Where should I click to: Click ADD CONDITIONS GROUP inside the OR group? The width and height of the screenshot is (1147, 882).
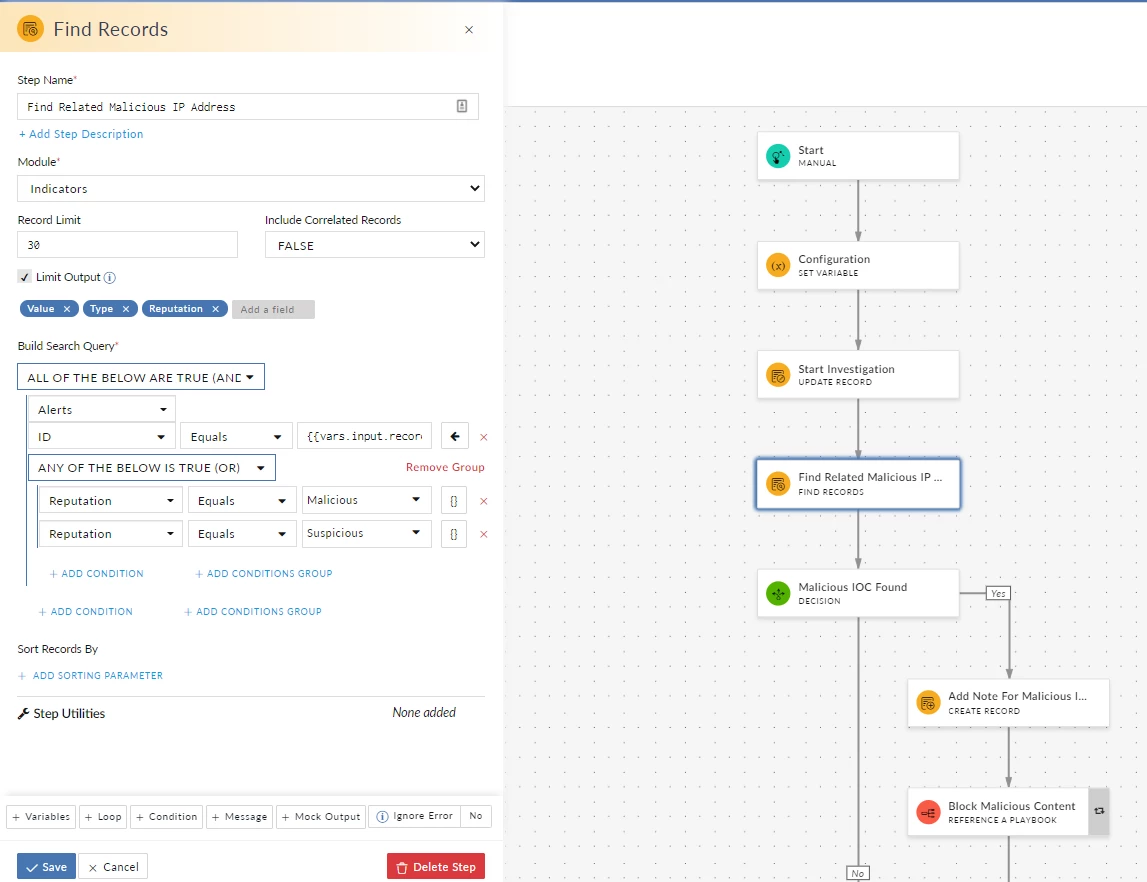coord(263,574)
